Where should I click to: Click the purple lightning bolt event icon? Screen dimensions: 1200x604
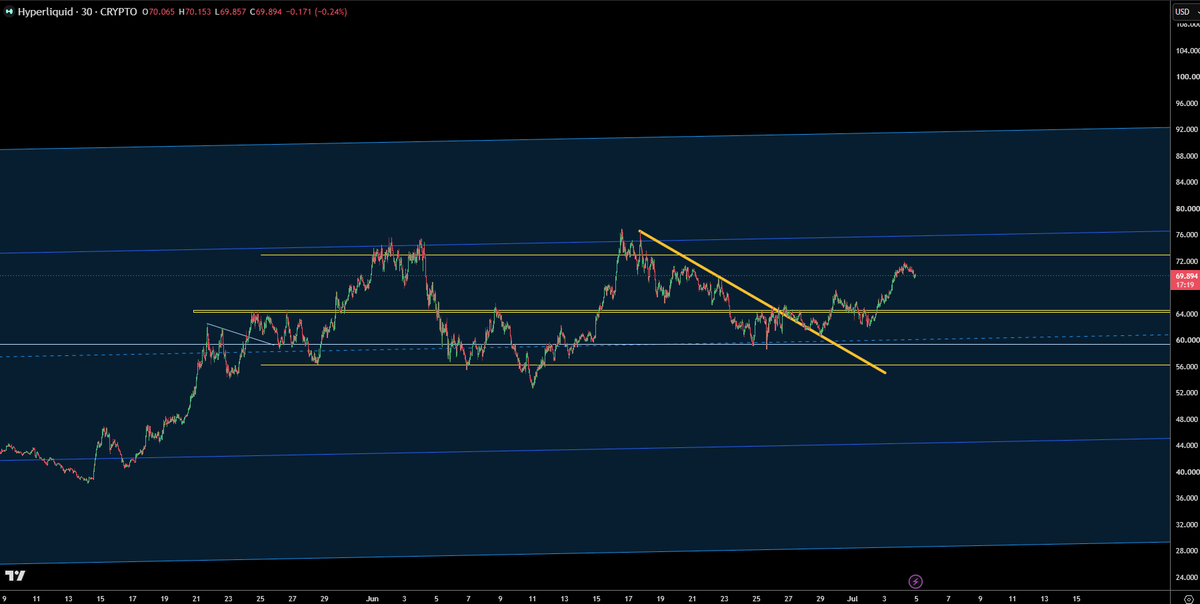click(915, 581)
